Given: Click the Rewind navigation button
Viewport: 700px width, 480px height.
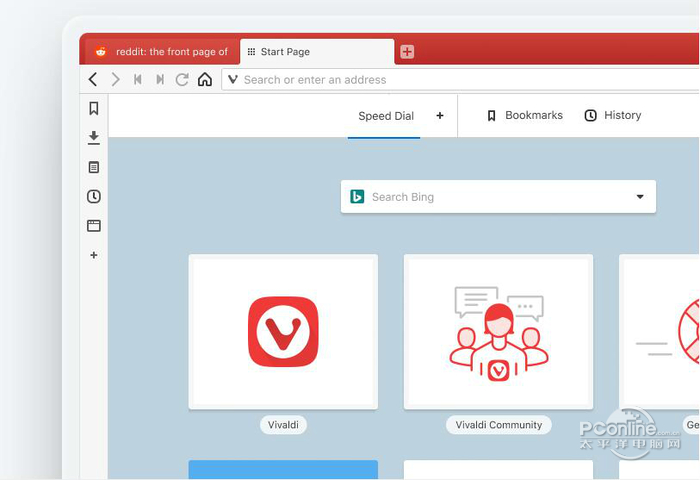Looking at the screenshot, I should tap(138, 79).
